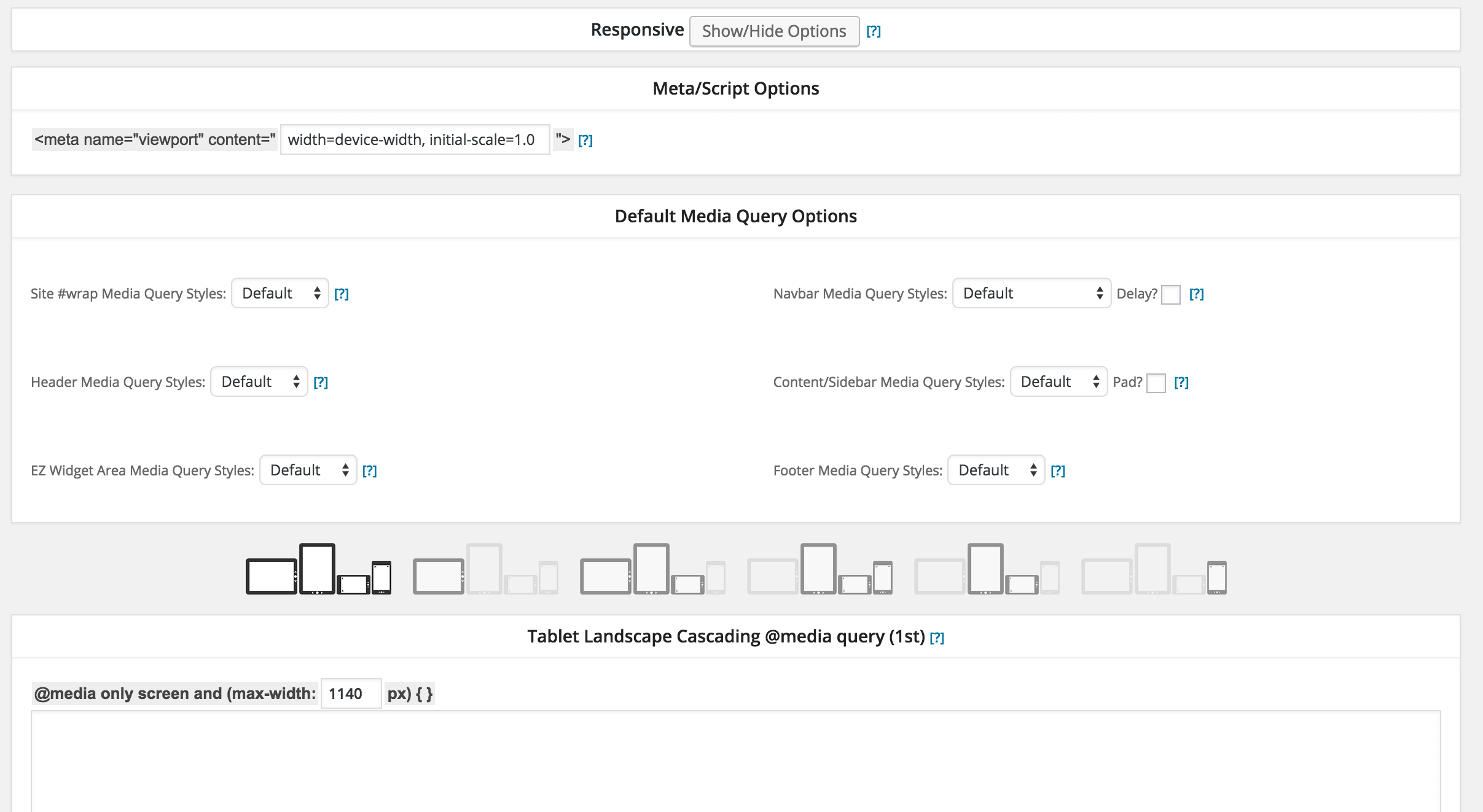Viewport: 1483px width, 812px height.
Task: Select the mobile portrait device icon group
Action: pyautogui.click(x=1154, y=569)
